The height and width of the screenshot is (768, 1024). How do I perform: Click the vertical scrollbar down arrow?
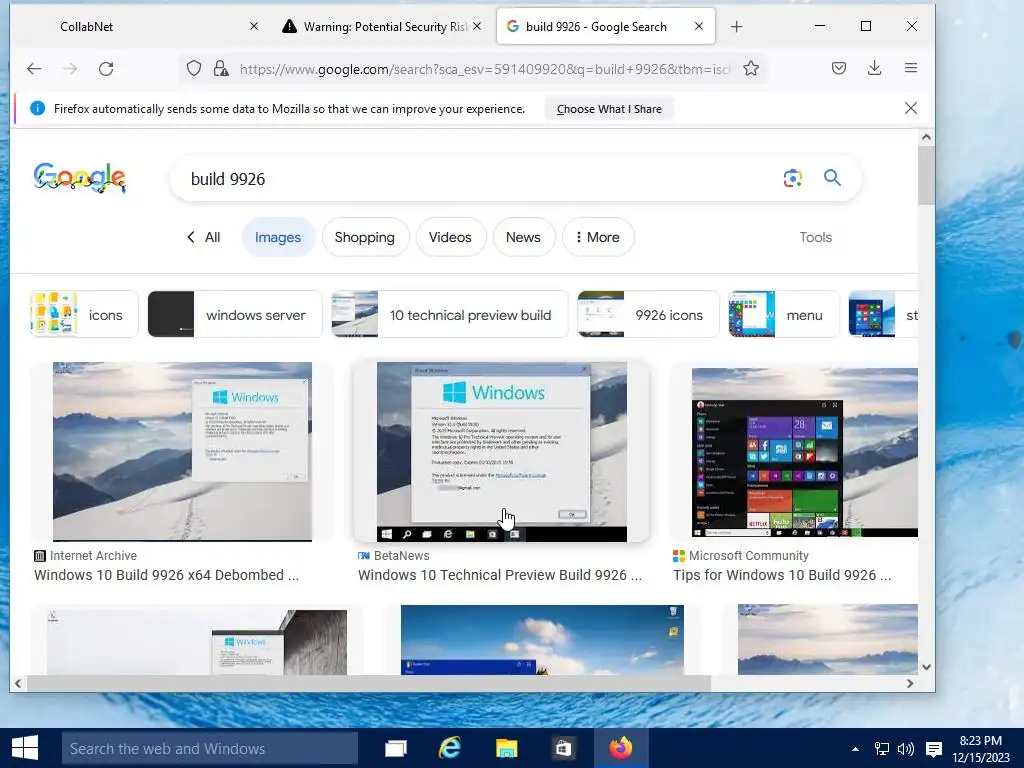pos(926,667)
